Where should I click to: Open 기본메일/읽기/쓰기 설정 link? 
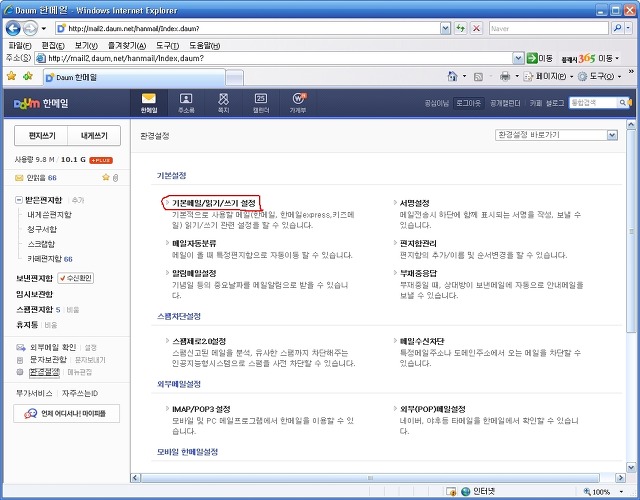pos(213,203)
